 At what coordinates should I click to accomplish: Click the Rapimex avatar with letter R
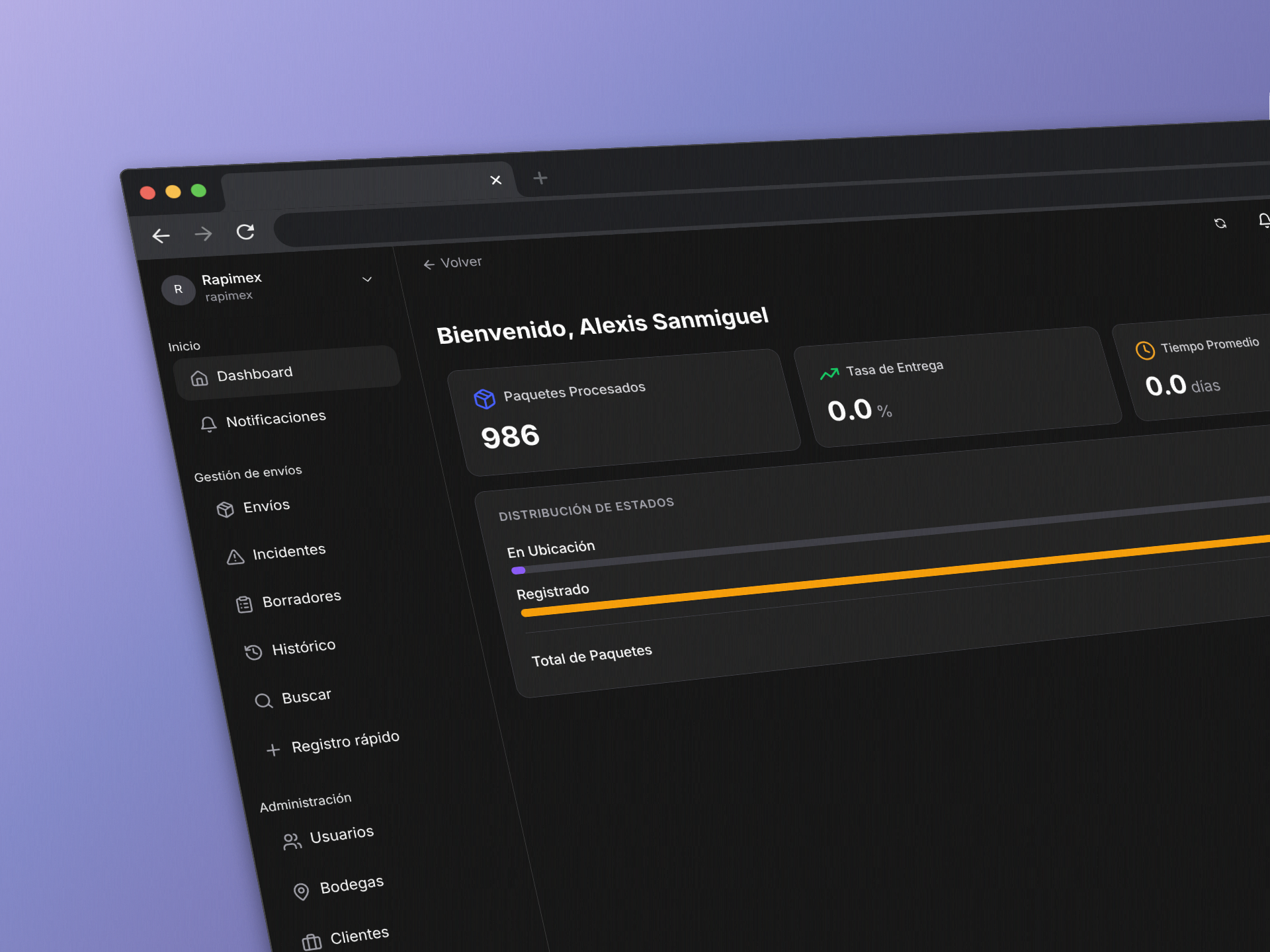tap(178, 290)
